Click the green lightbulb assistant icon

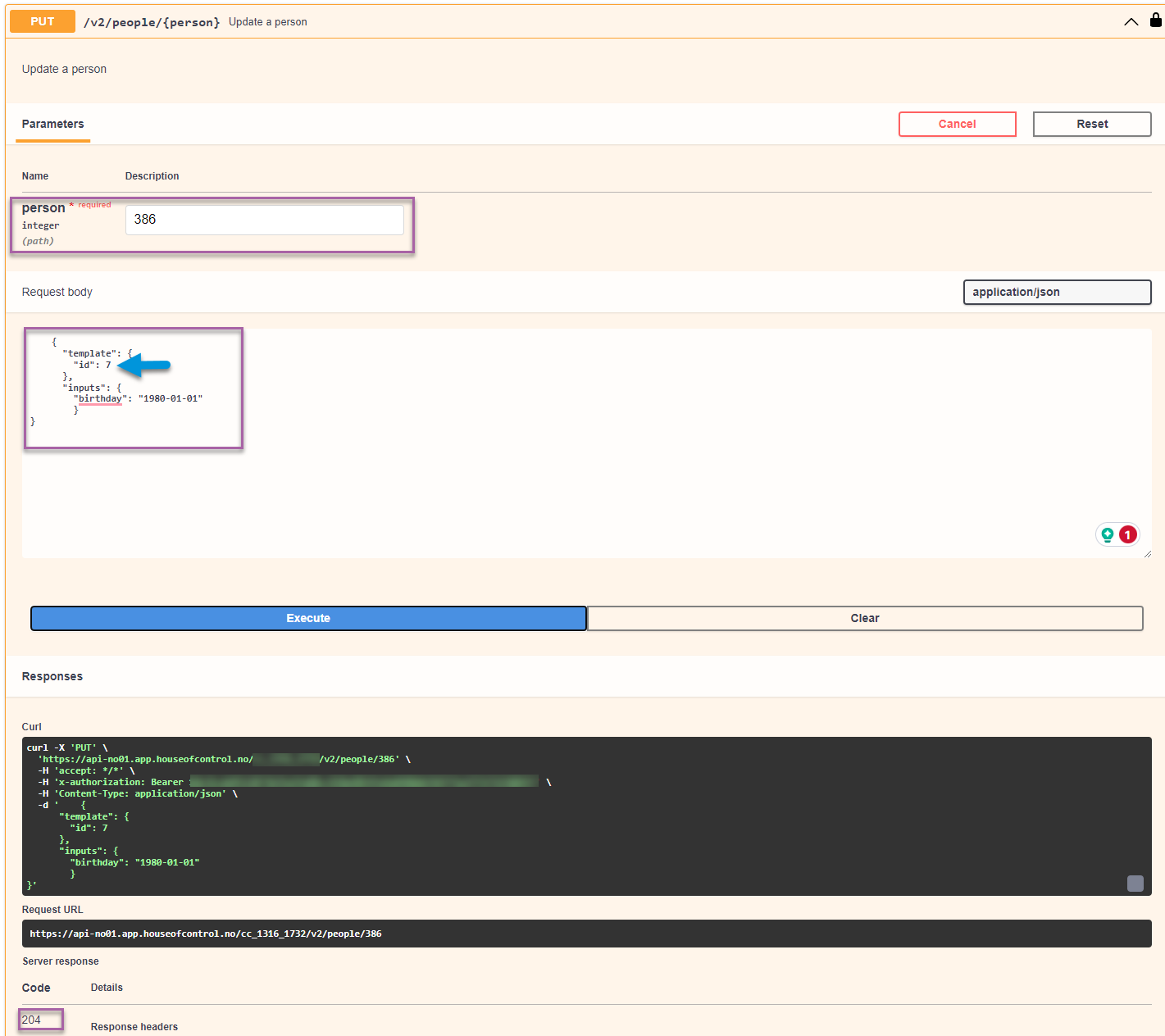(x=1108, y=534)
